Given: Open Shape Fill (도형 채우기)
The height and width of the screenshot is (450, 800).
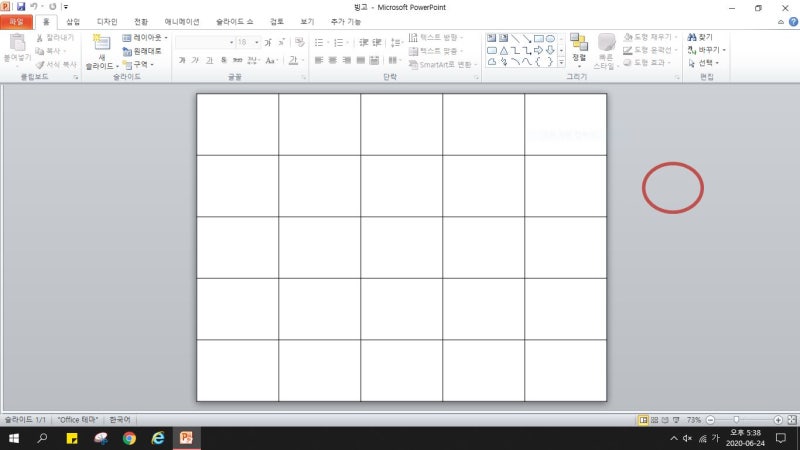Looking at the screenshot, I should tap(651, 37).
